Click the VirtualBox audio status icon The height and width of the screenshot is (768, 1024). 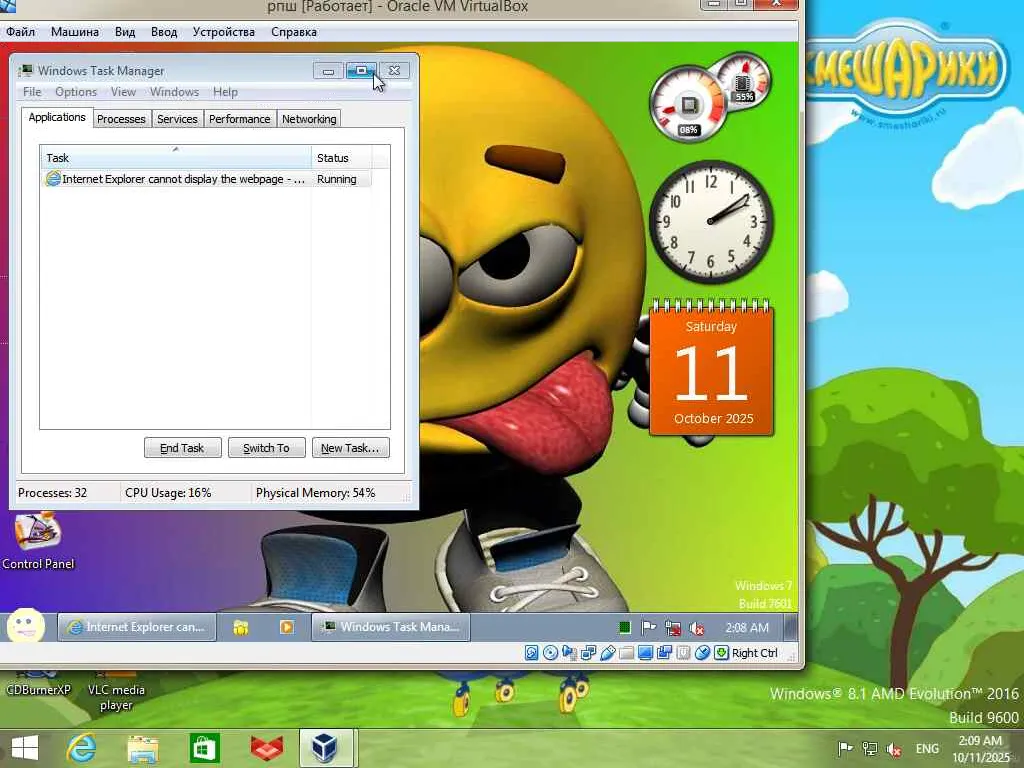569,652
